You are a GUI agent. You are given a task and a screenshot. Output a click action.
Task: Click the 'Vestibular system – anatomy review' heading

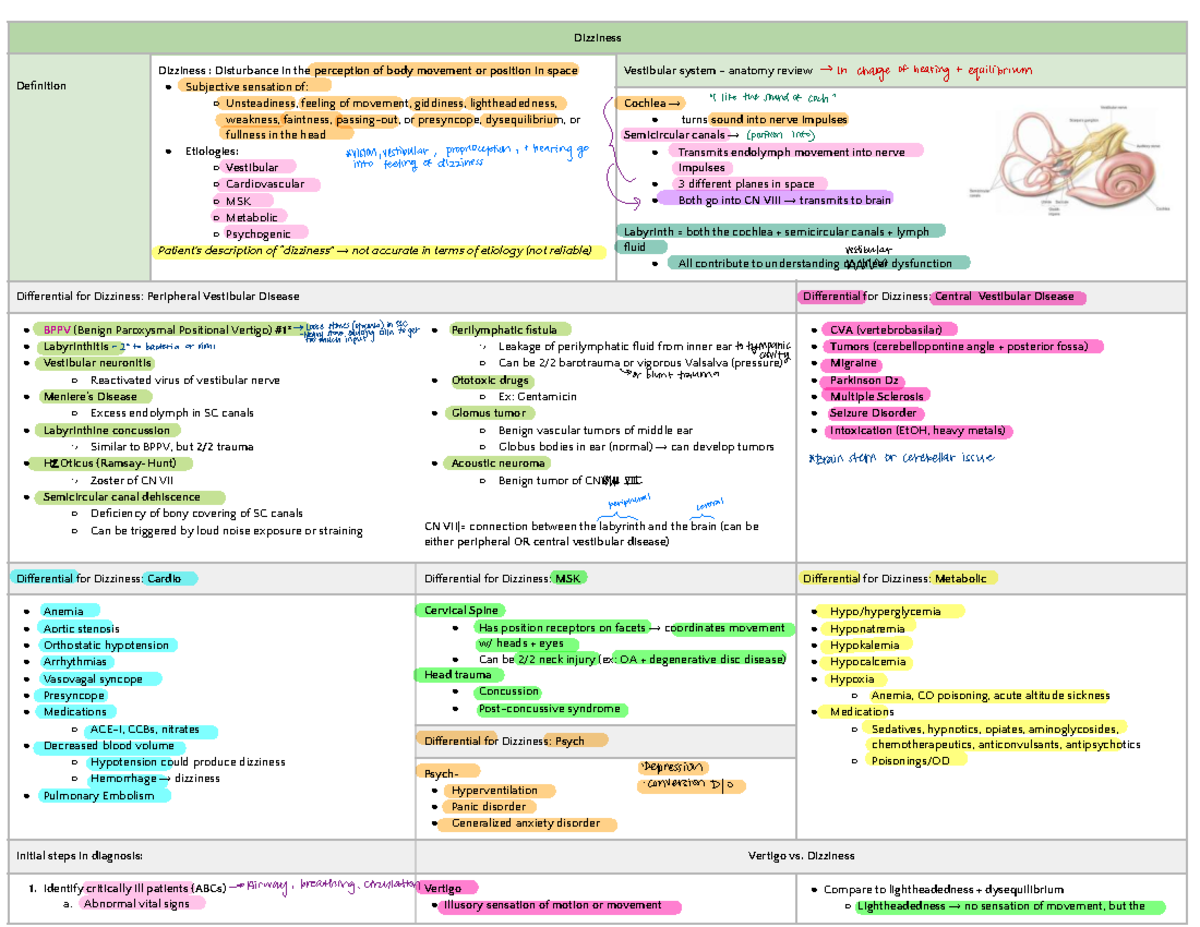[717, 70]
